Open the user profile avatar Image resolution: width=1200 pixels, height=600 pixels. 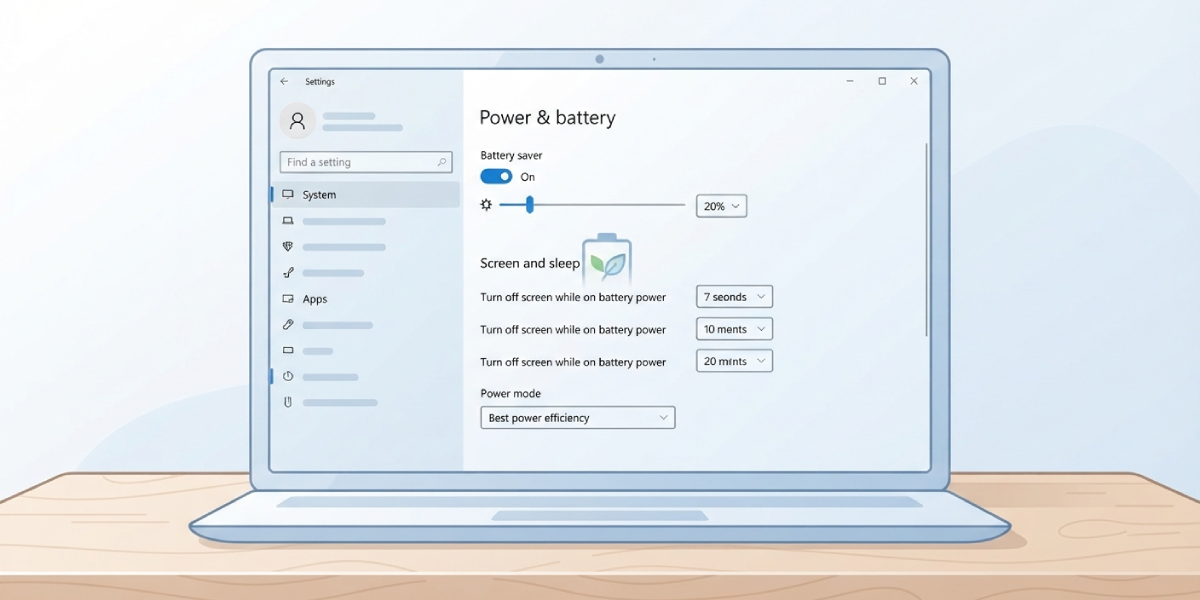coord(297,122)
